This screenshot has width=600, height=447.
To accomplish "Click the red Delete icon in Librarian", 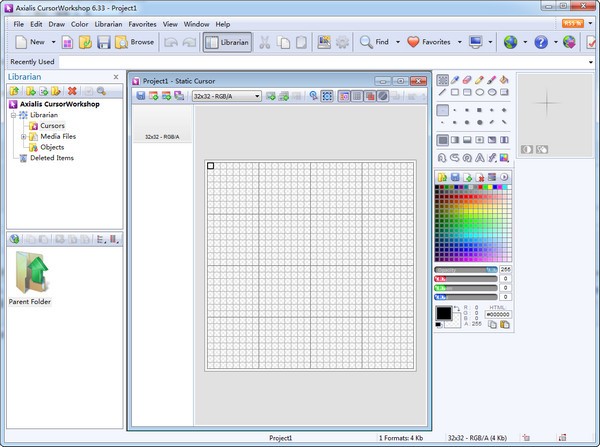I will 72,91.
